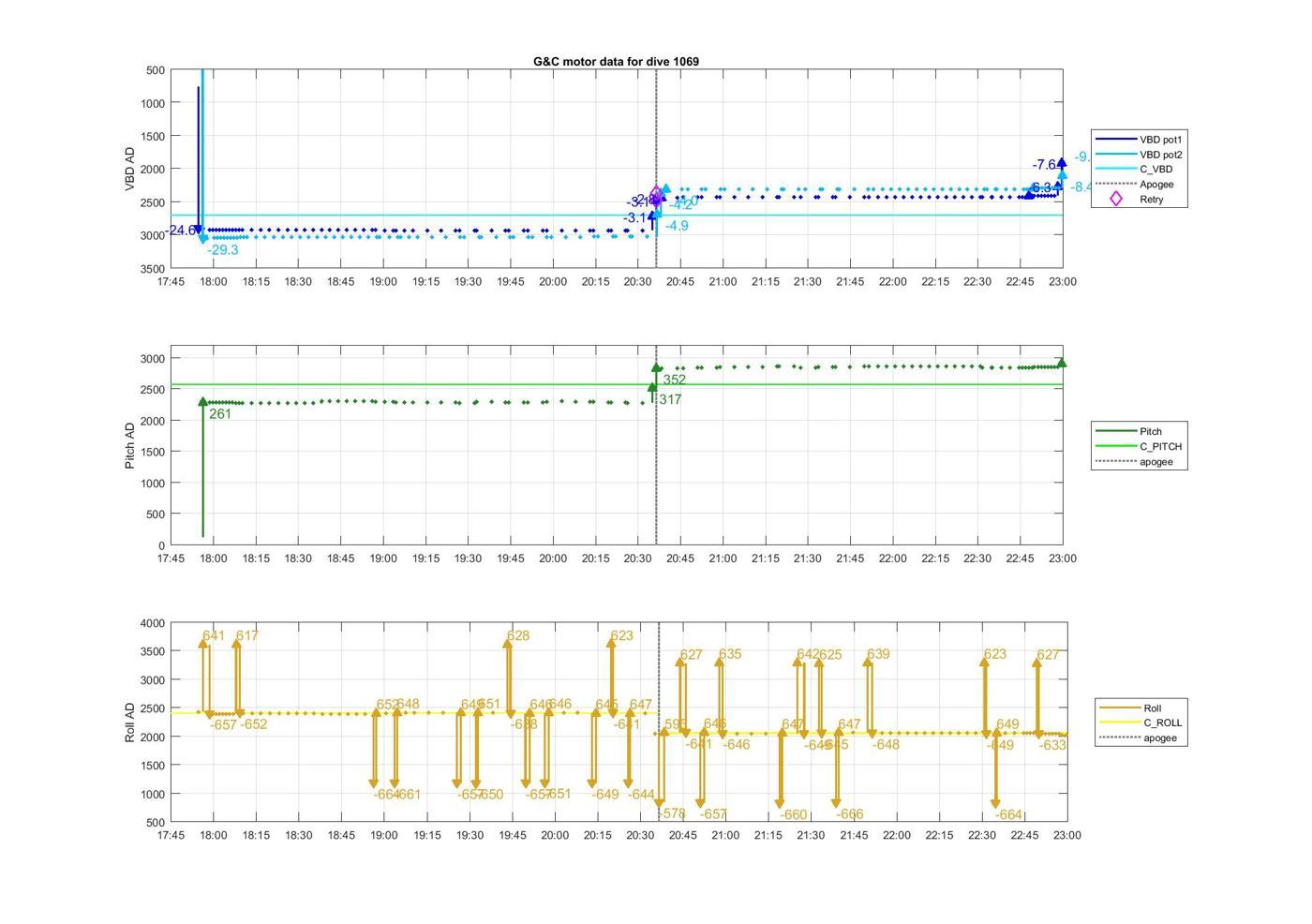Click the '-578' annotation on Roll plot
The width and height of the screenshot is (1312, 924).
click(x=672, y=814)
